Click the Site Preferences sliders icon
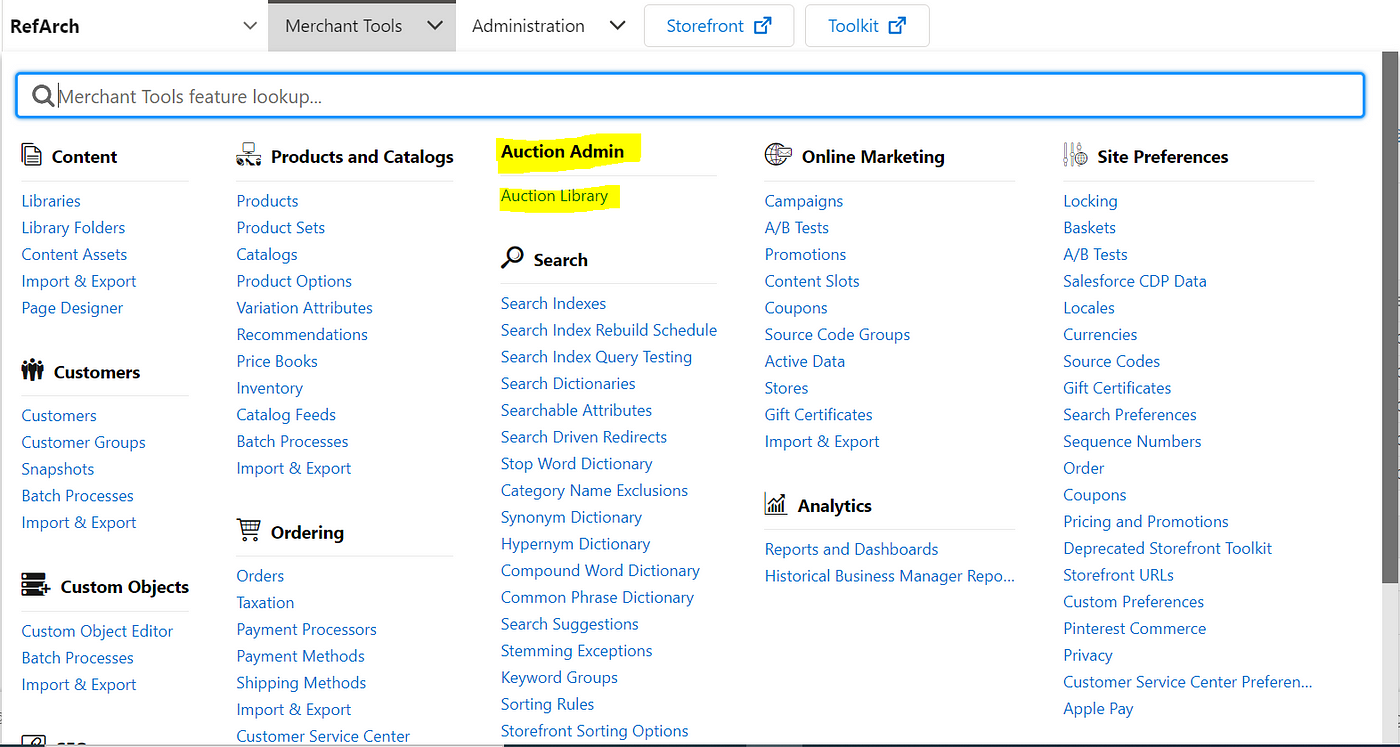This screenshot has width=1400, height=747. [x=1075, y=155]
